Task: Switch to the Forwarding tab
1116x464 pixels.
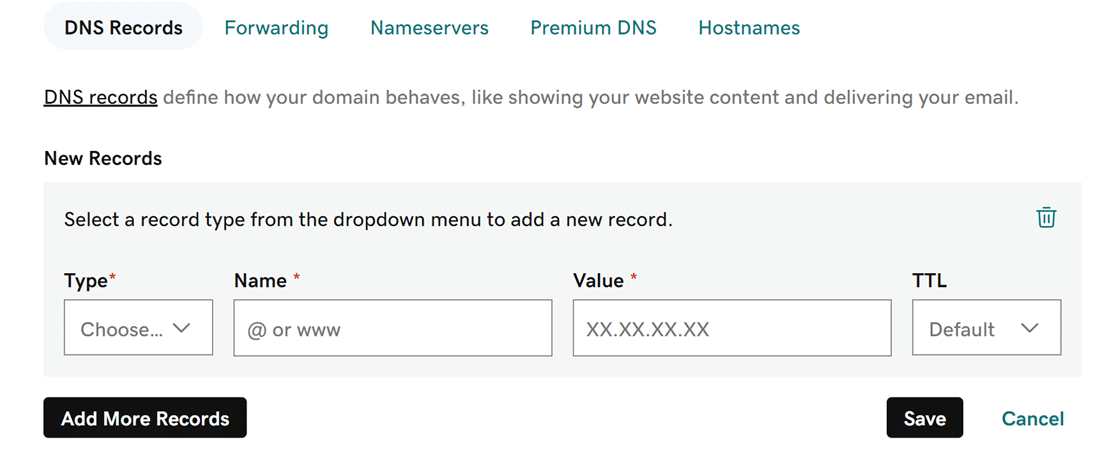Action: click(276, 28)
